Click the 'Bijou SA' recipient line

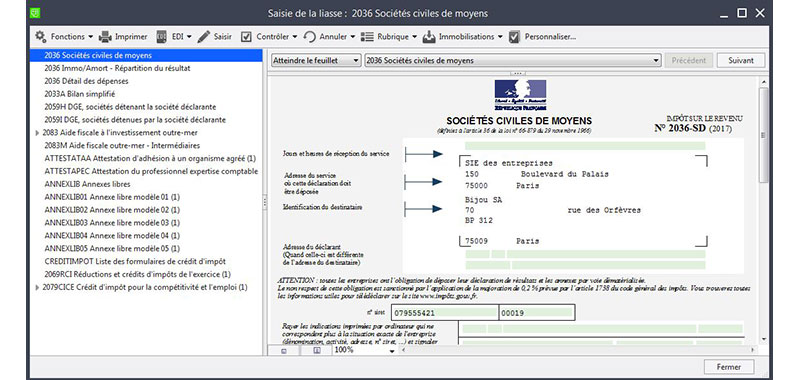coord(484,200)
